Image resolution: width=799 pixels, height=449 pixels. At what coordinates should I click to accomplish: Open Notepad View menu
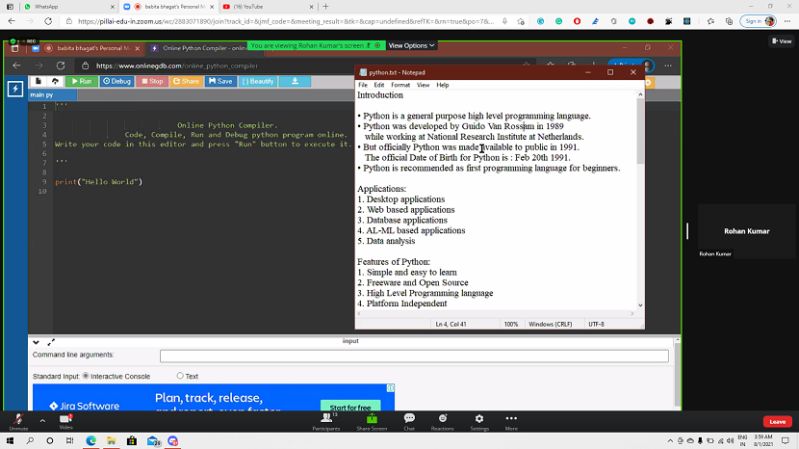423,85
